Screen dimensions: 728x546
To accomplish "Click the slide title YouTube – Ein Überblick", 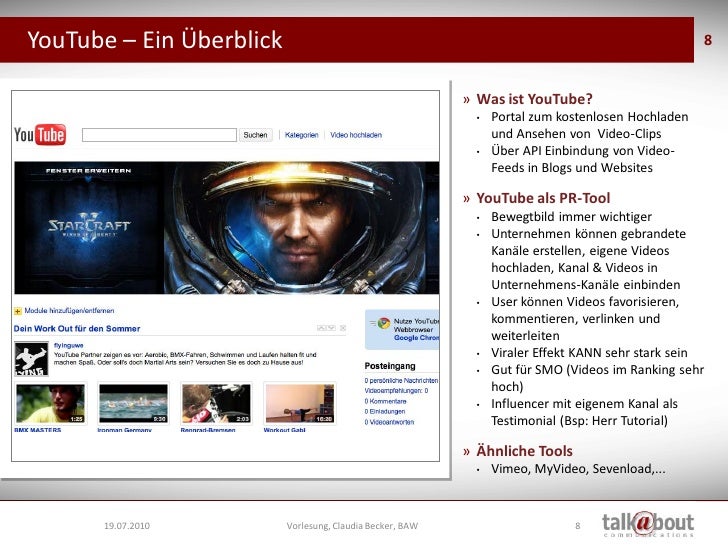I will click(155, 40).
